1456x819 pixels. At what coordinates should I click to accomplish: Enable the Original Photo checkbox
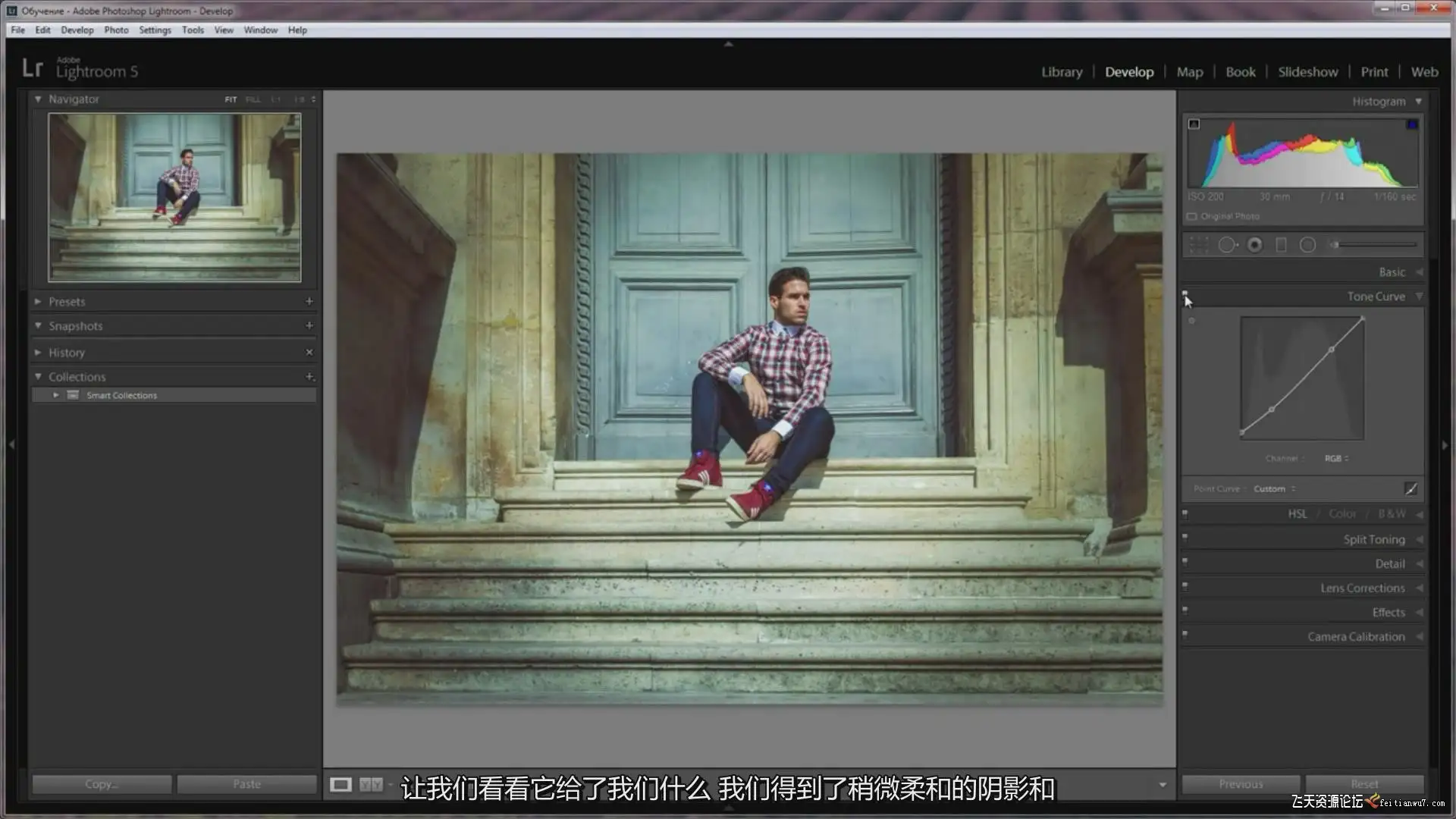point(1192,217)
